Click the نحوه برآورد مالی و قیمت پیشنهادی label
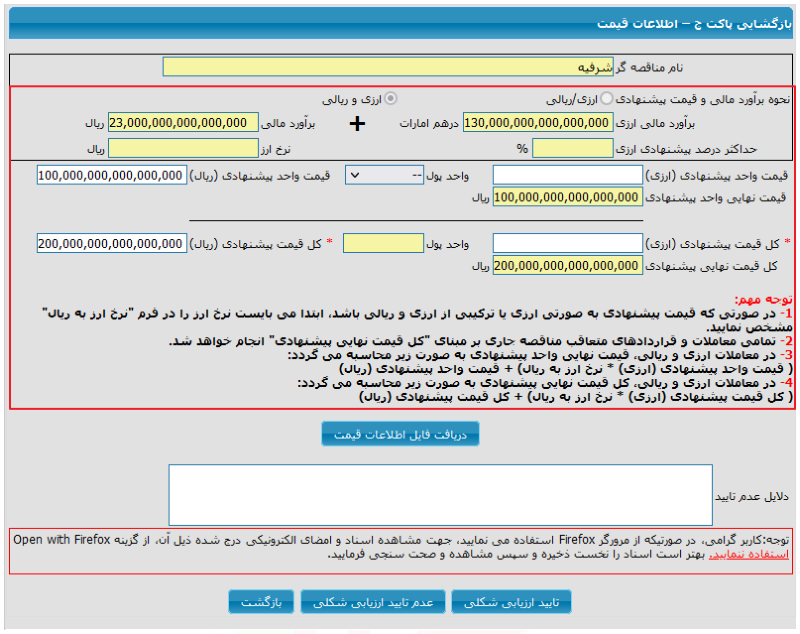This screenshot has height=634, width=800. click(x=703, y=99)
